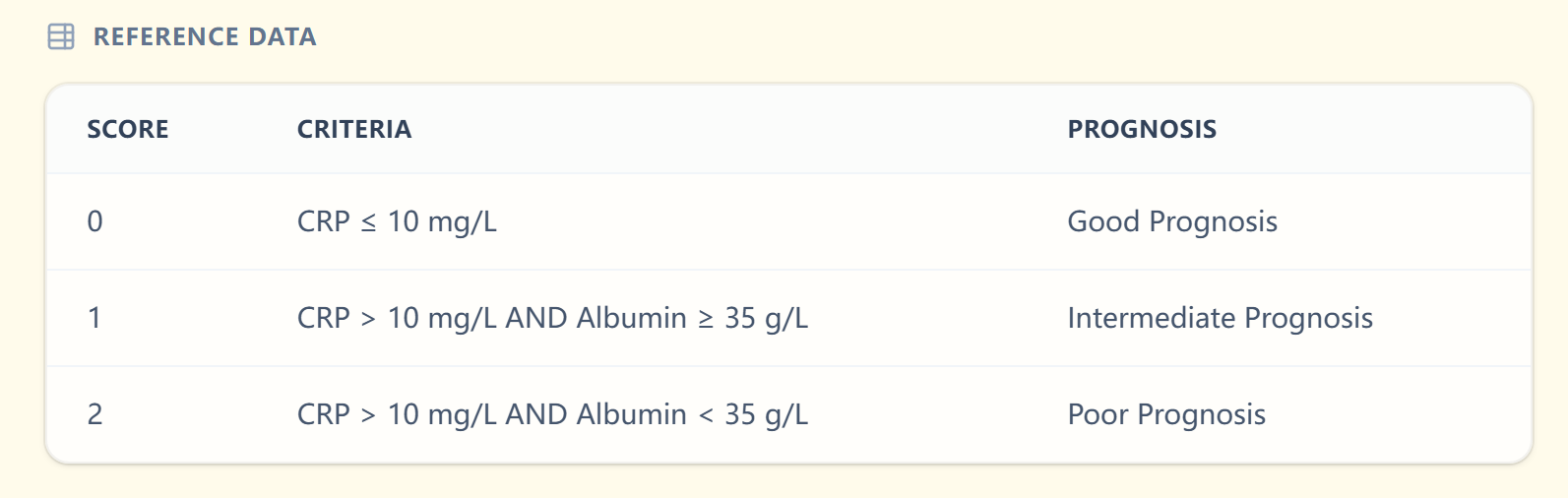Click the ≤ symbol in the score 0 criteria
The height and width of the screenshot is (498, 1568).
[x=368, y=223]
